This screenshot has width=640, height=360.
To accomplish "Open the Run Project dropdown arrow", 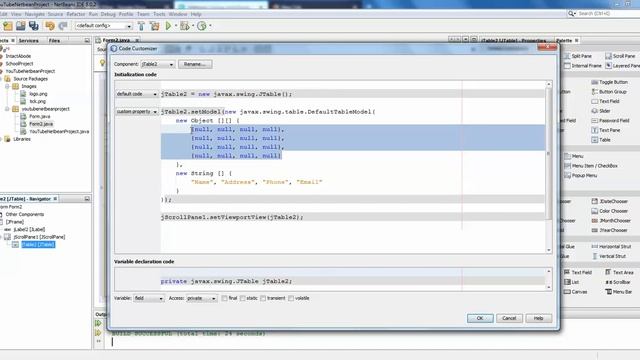I will point(176,26).
